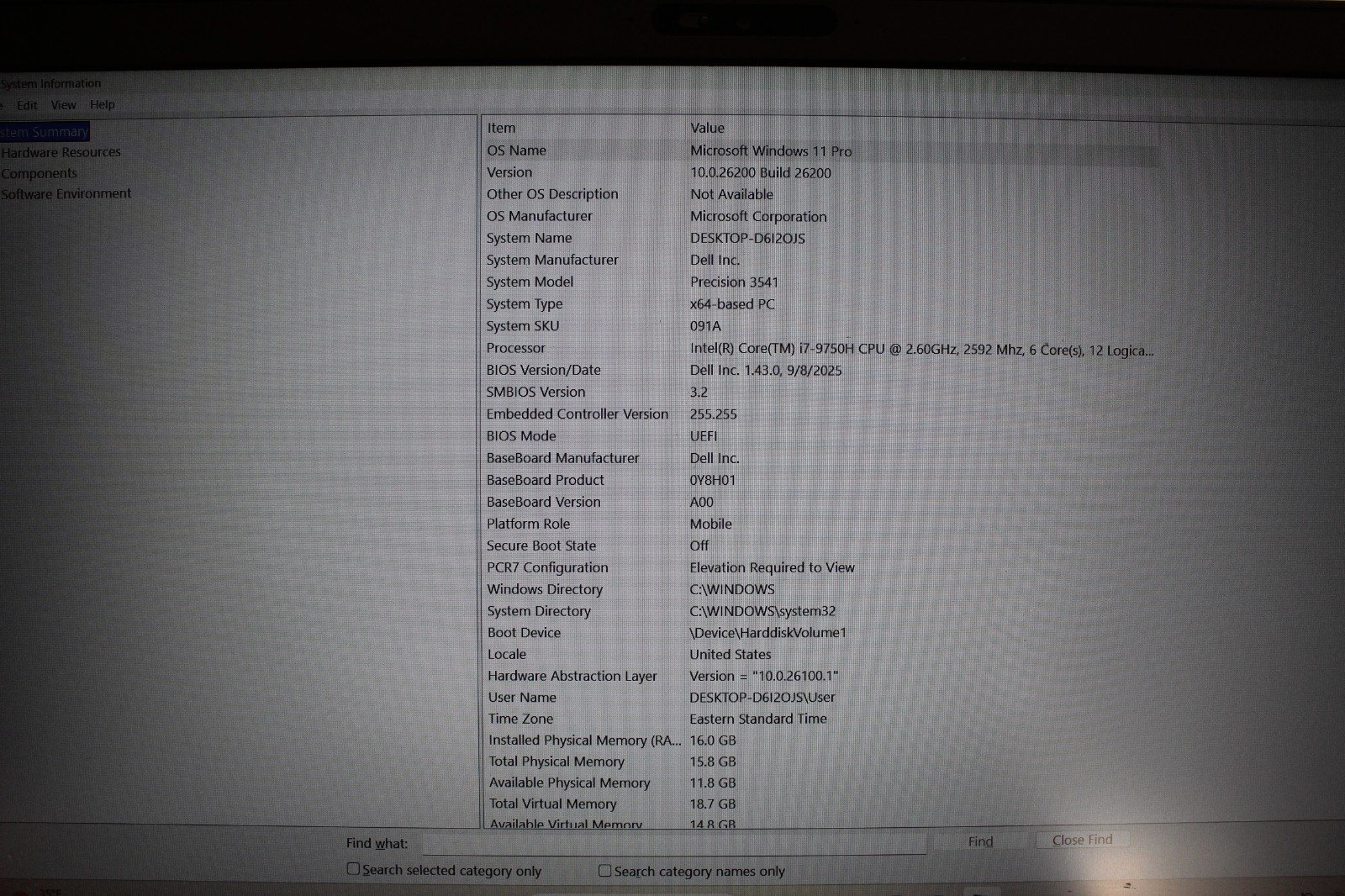Select the Processor row label
Viewport: 1345px width, 896px height.
515,348
